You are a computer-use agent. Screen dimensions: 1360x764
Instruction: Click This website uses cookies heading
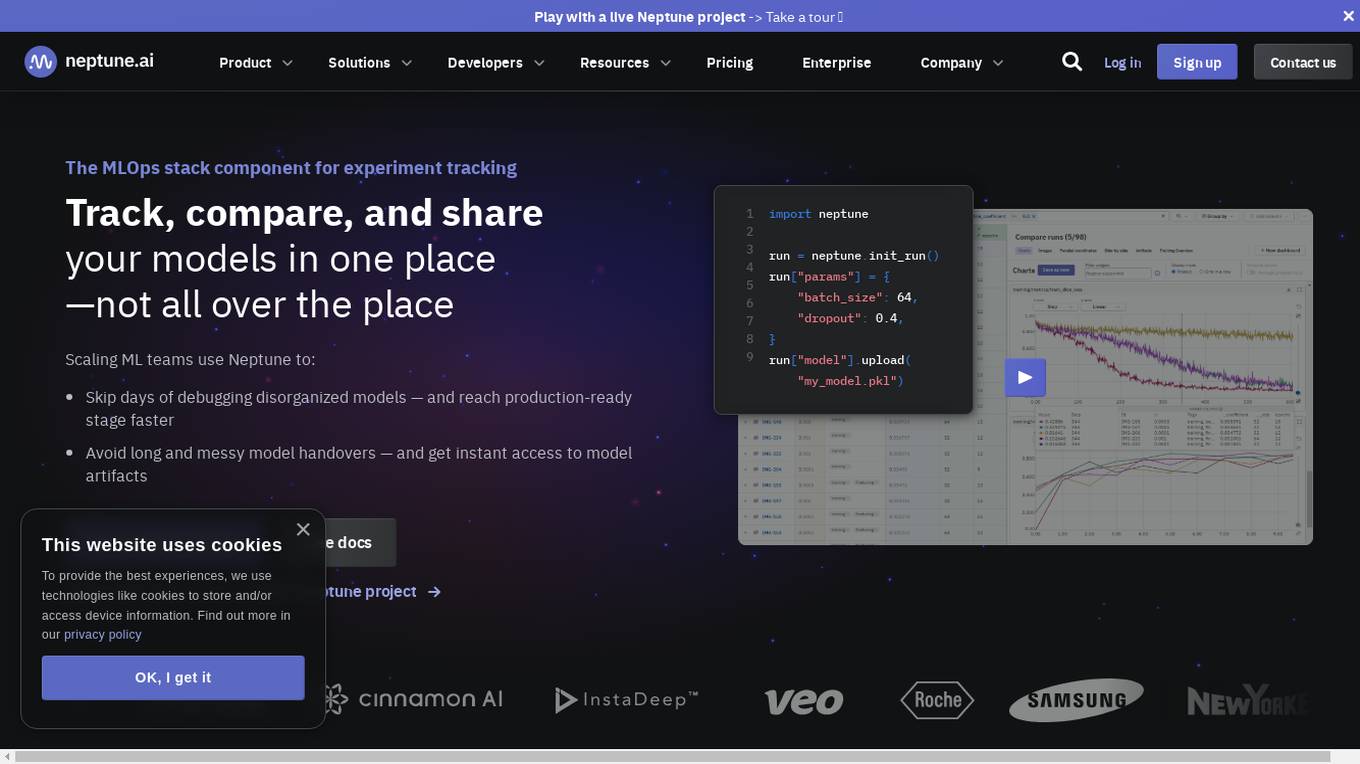[x=162, y=545]
